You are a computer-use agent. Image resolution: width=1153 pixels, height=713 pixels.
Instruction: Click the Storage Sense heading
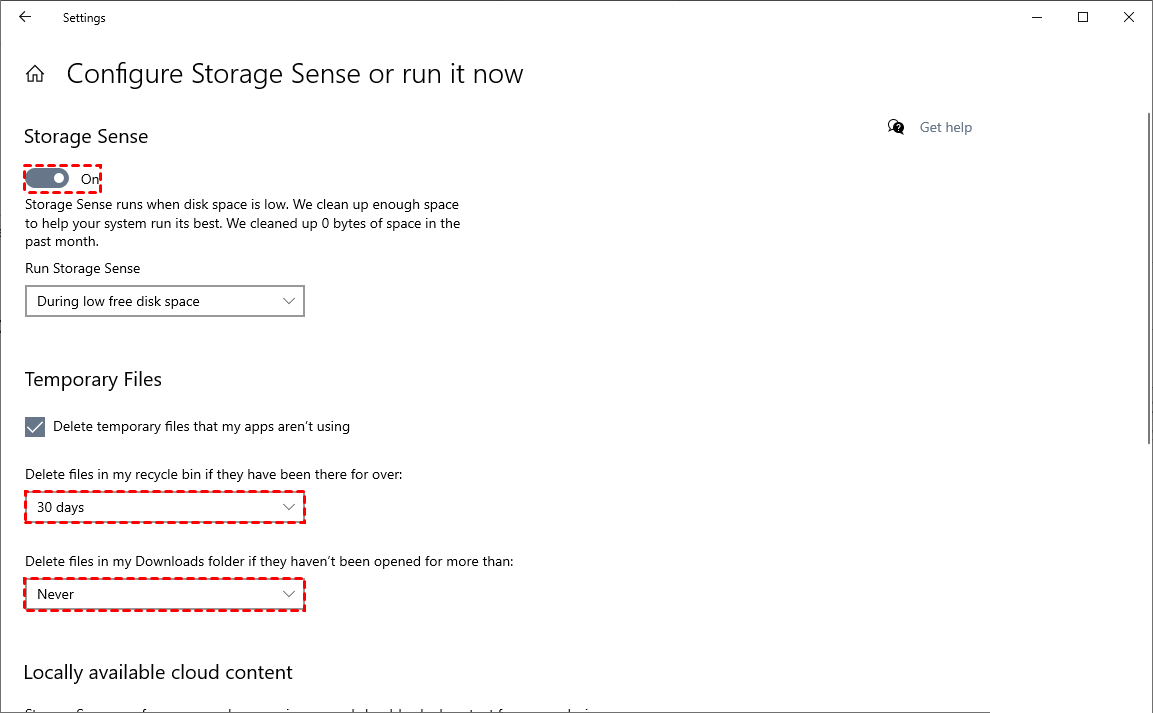86,137
